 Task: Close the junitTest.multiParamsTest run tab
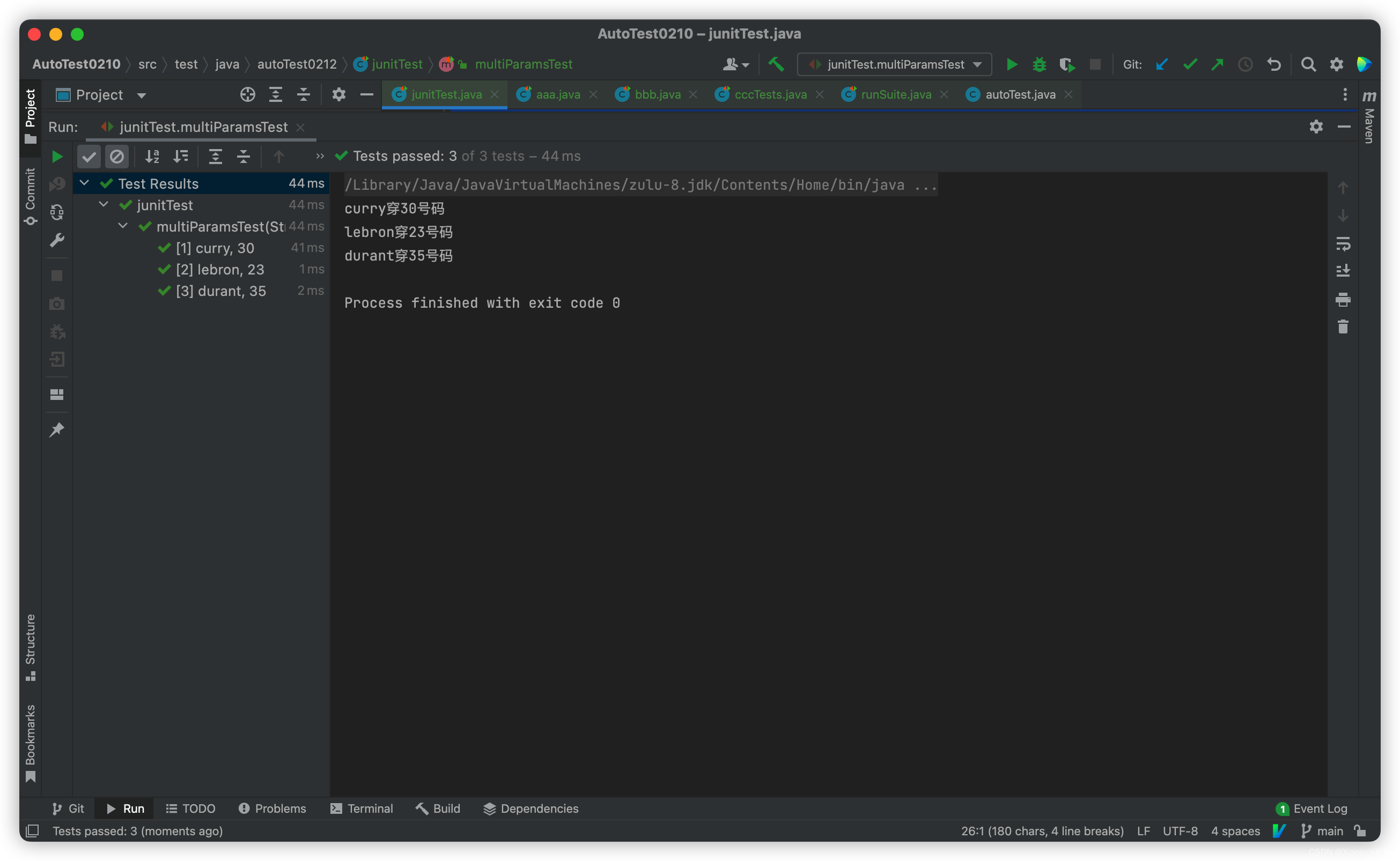301,127
